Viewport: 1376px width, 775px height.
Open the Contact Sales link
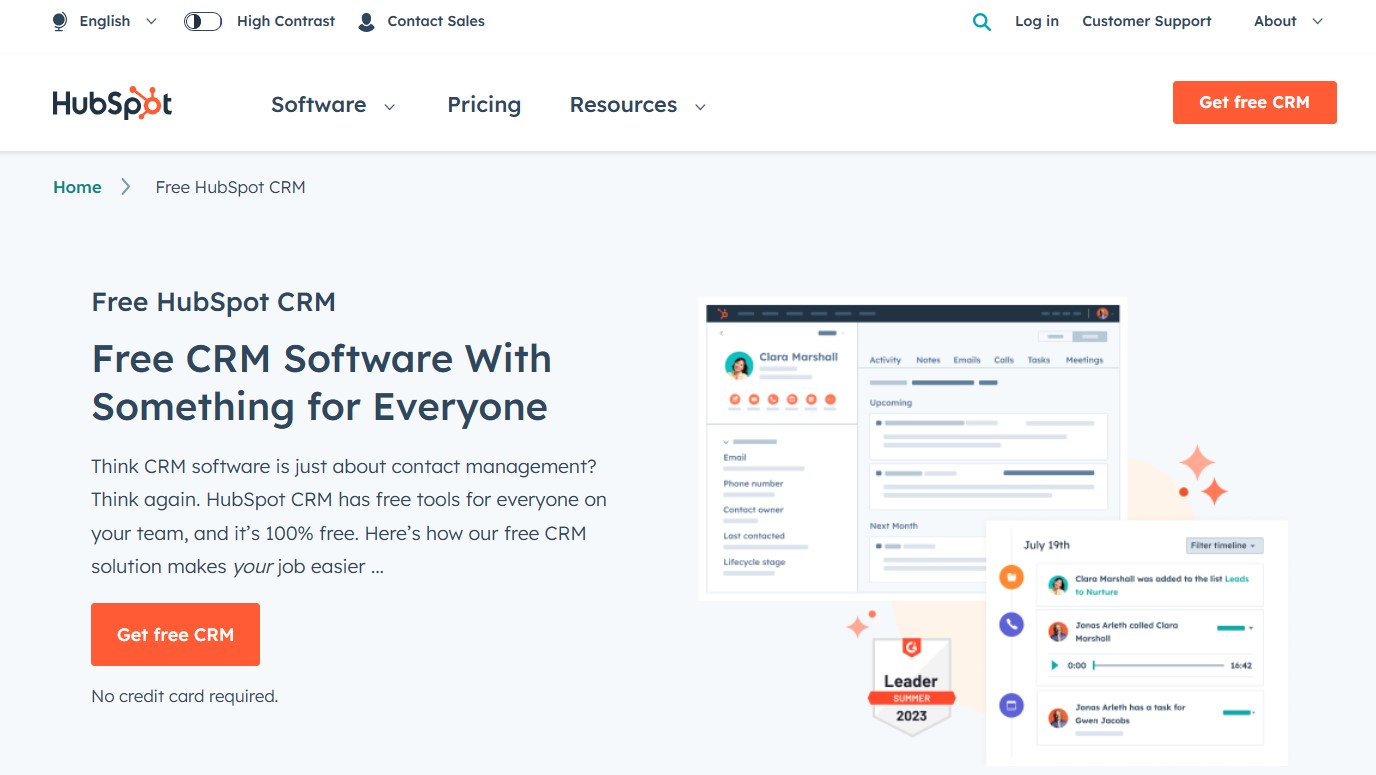[x=436, y=21]
